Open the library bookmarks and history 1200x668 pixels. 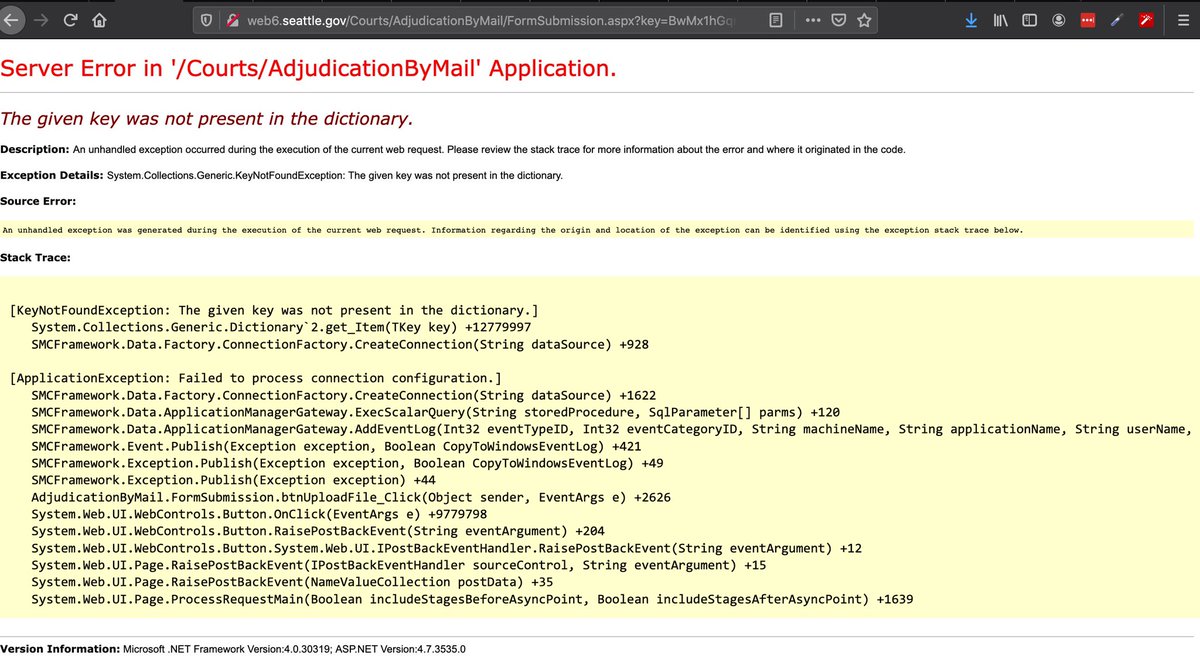point(1001,20)
